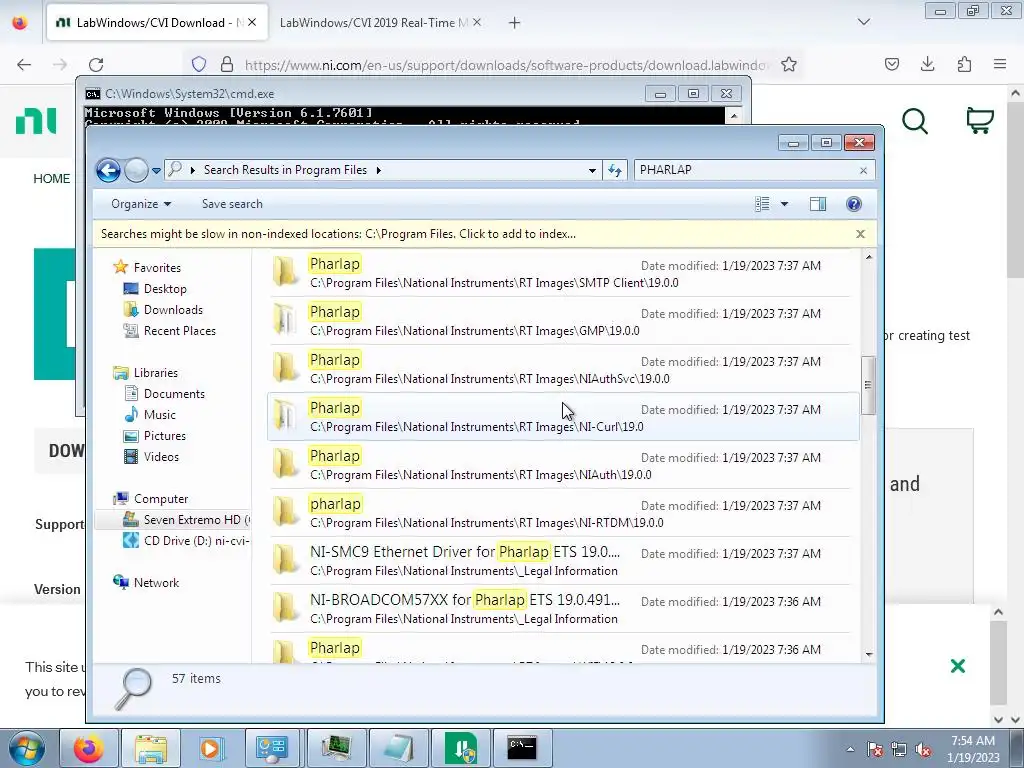Show hidden system tray icons
1024x768 pixels.
tap(850, 749)
